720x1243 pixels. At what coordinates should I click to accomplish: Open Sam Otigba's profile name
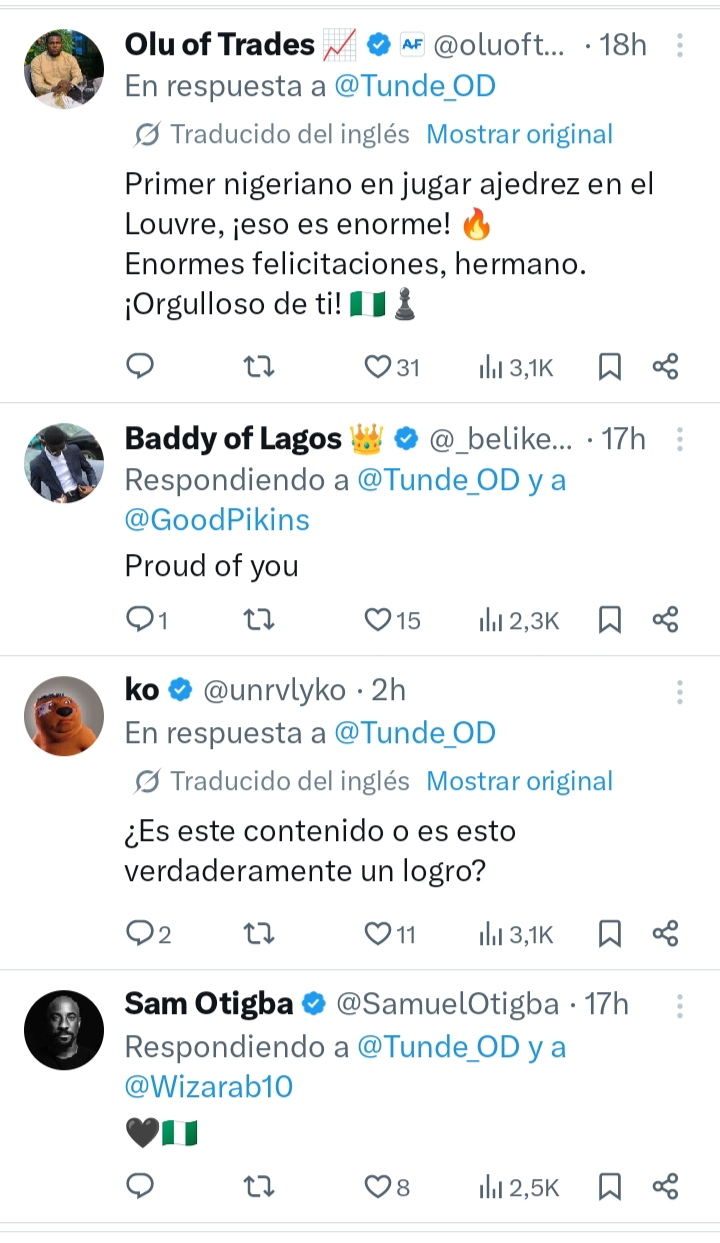209,1004
